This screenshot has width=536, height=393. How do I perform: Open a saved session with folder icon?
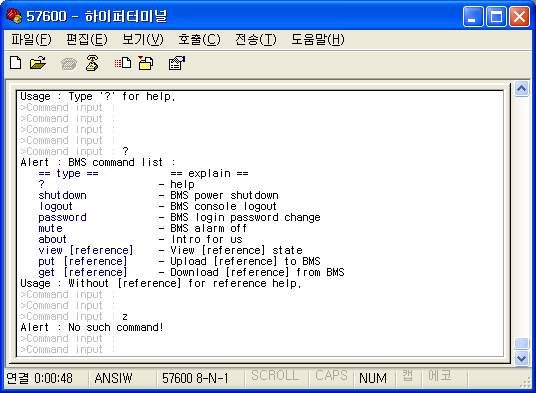click(38, 63)
